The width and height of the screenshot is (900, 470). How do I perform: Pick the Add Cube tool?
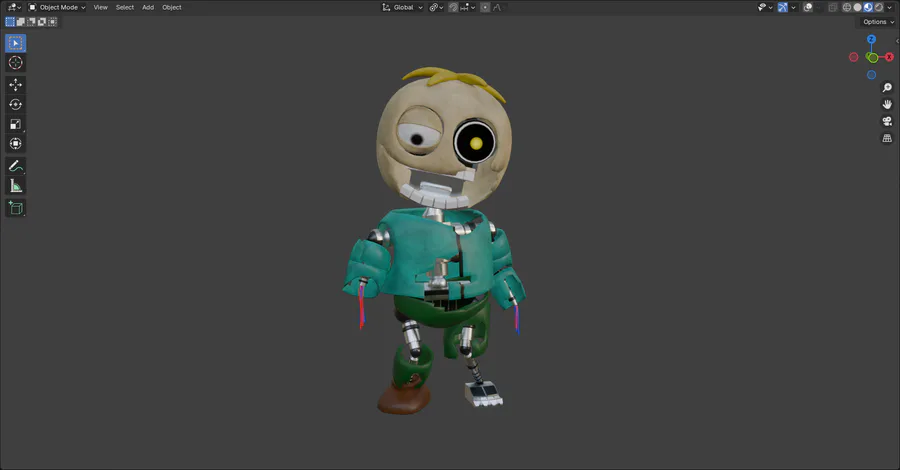click(x=15, y=208)
